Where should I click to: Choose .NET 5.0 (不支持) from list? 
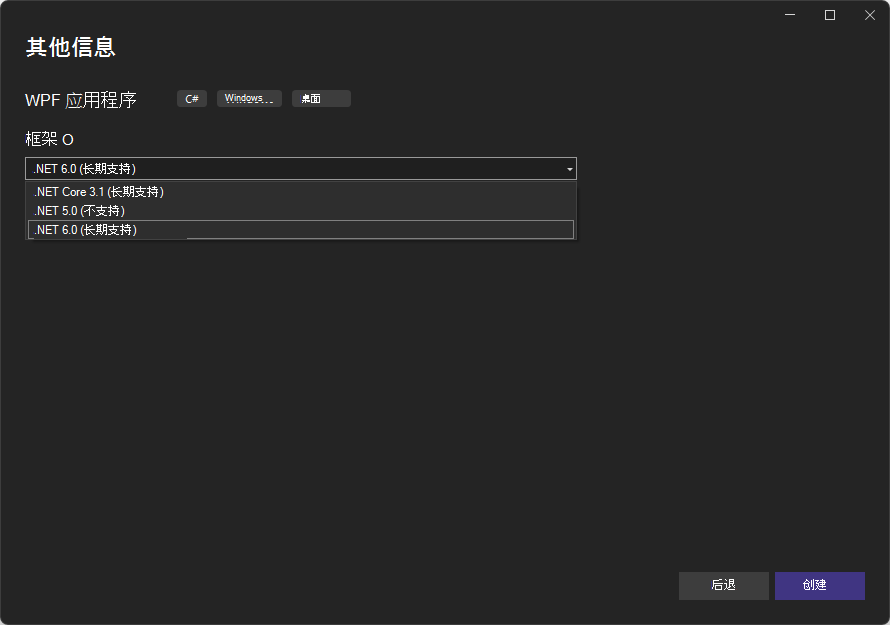pos(79,211)
